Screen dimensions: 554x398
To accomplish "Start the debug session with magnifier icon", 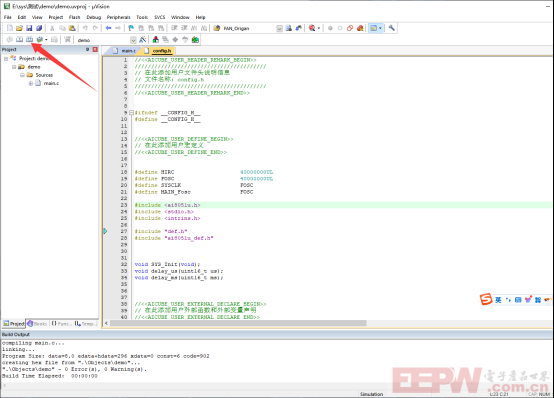I will point(312,28).
